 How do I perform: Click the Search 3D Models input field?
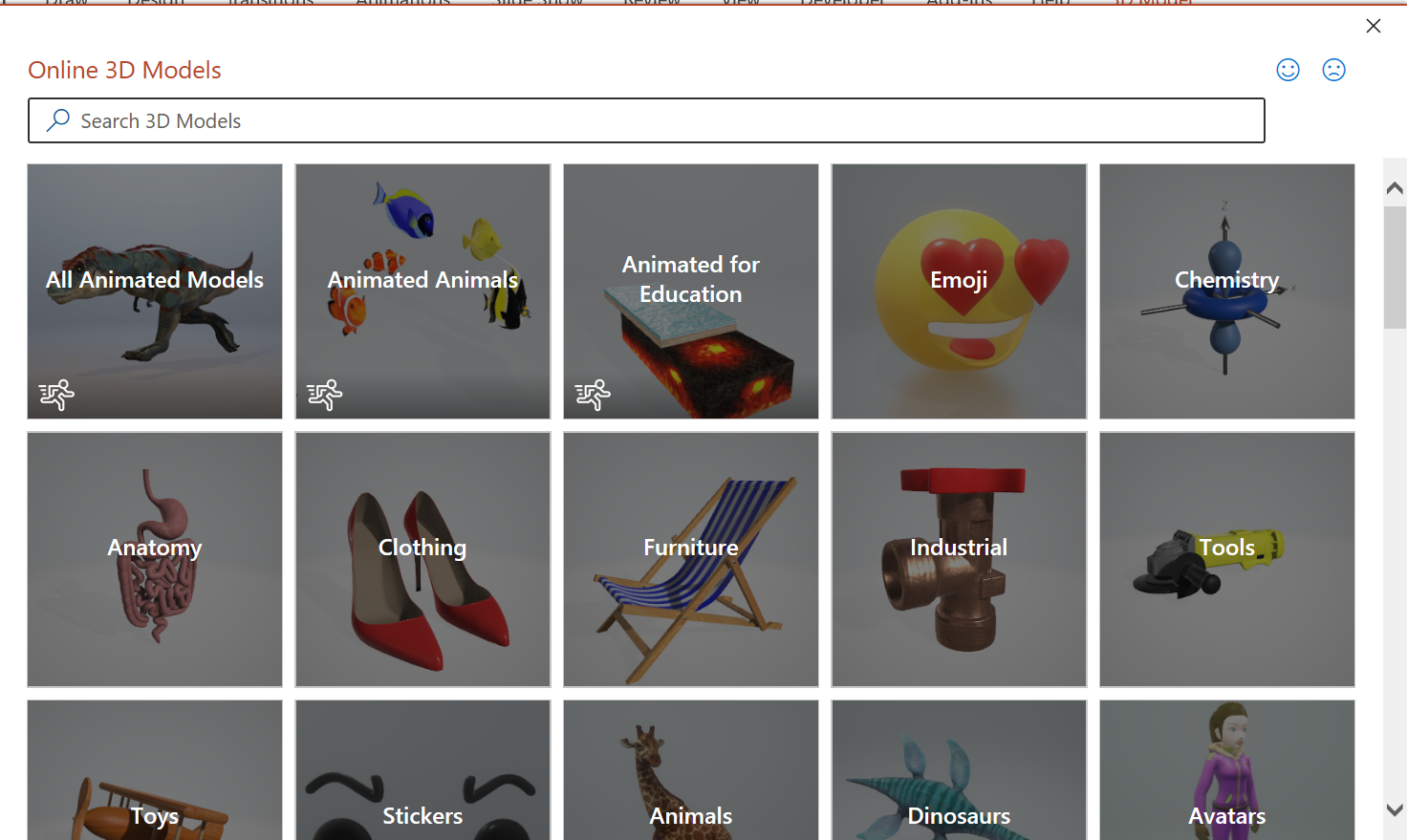point(646,120)
